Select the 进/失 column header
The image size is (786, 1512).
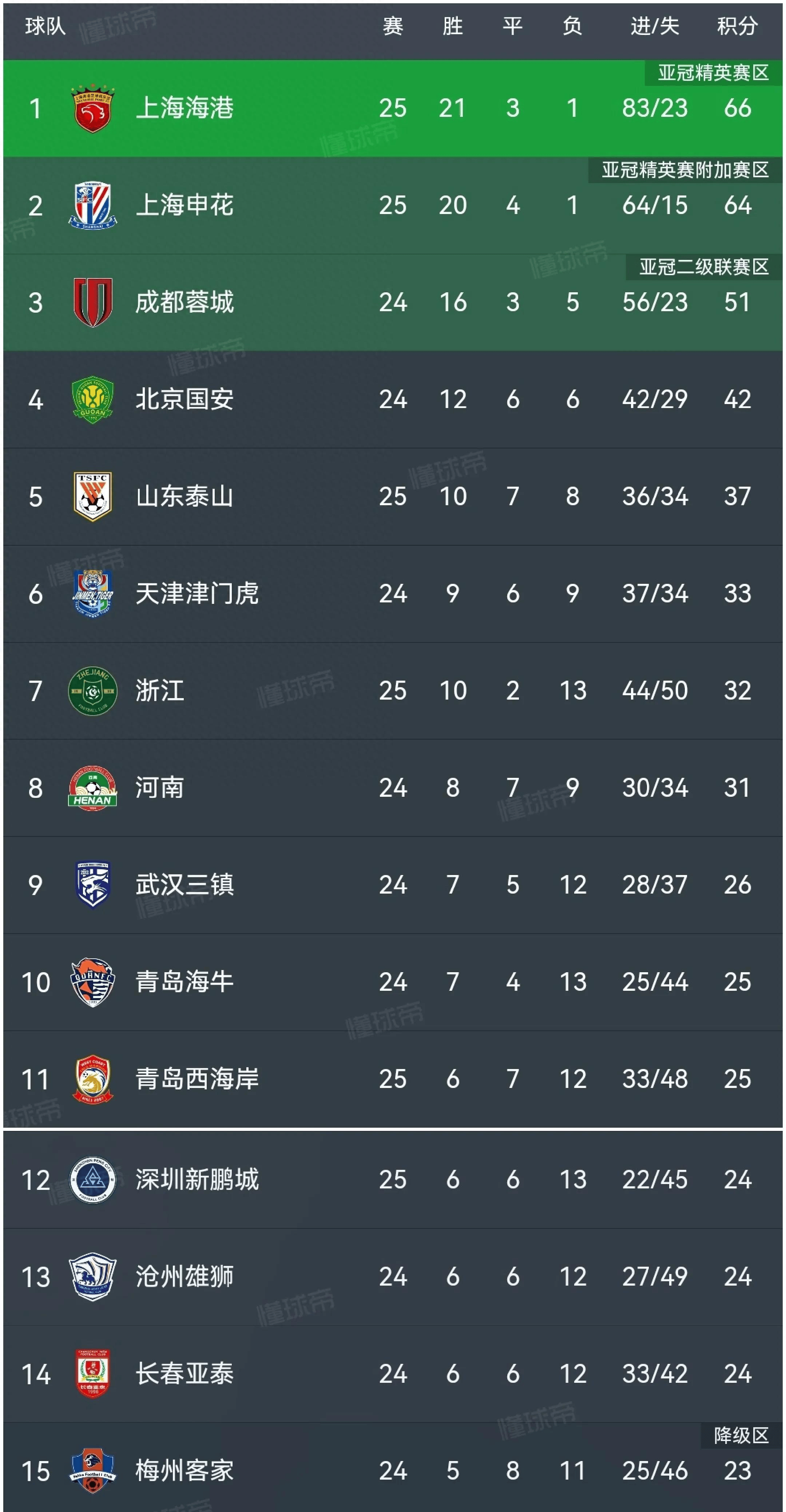point(655,27)
